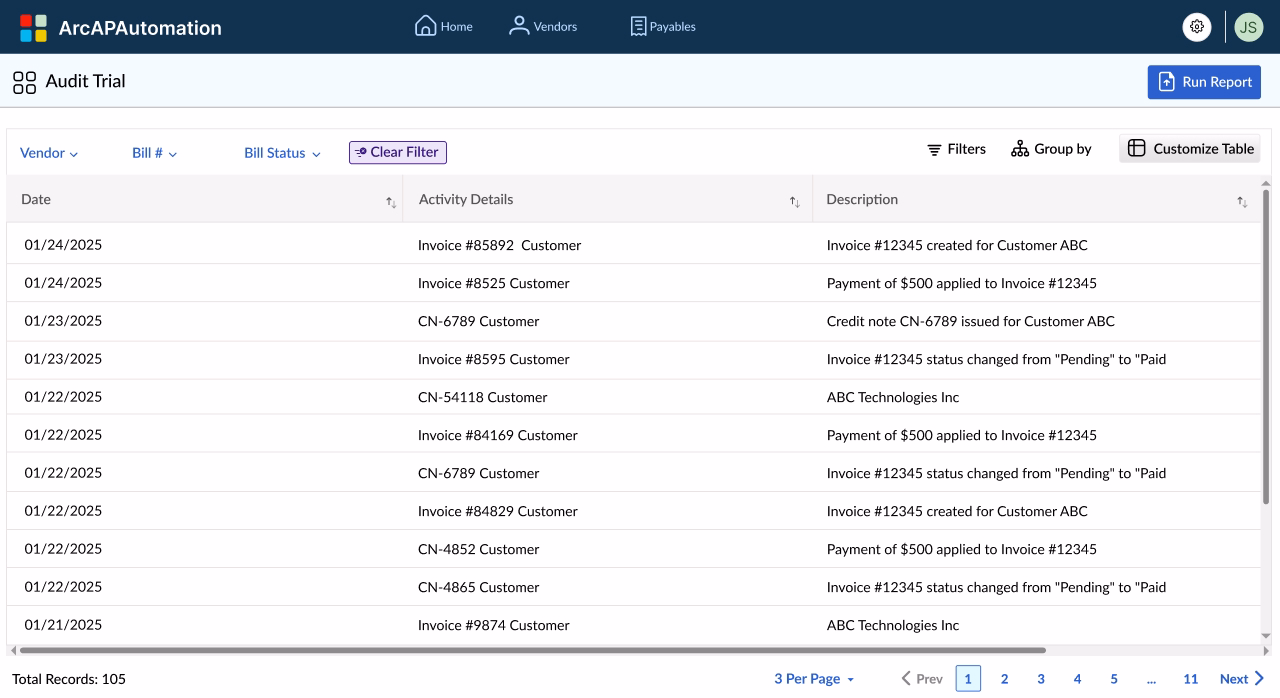Screen dimensions: 1280x698
Task: Click the Audit Trial grid icon
Action: [x=25, y=82]
